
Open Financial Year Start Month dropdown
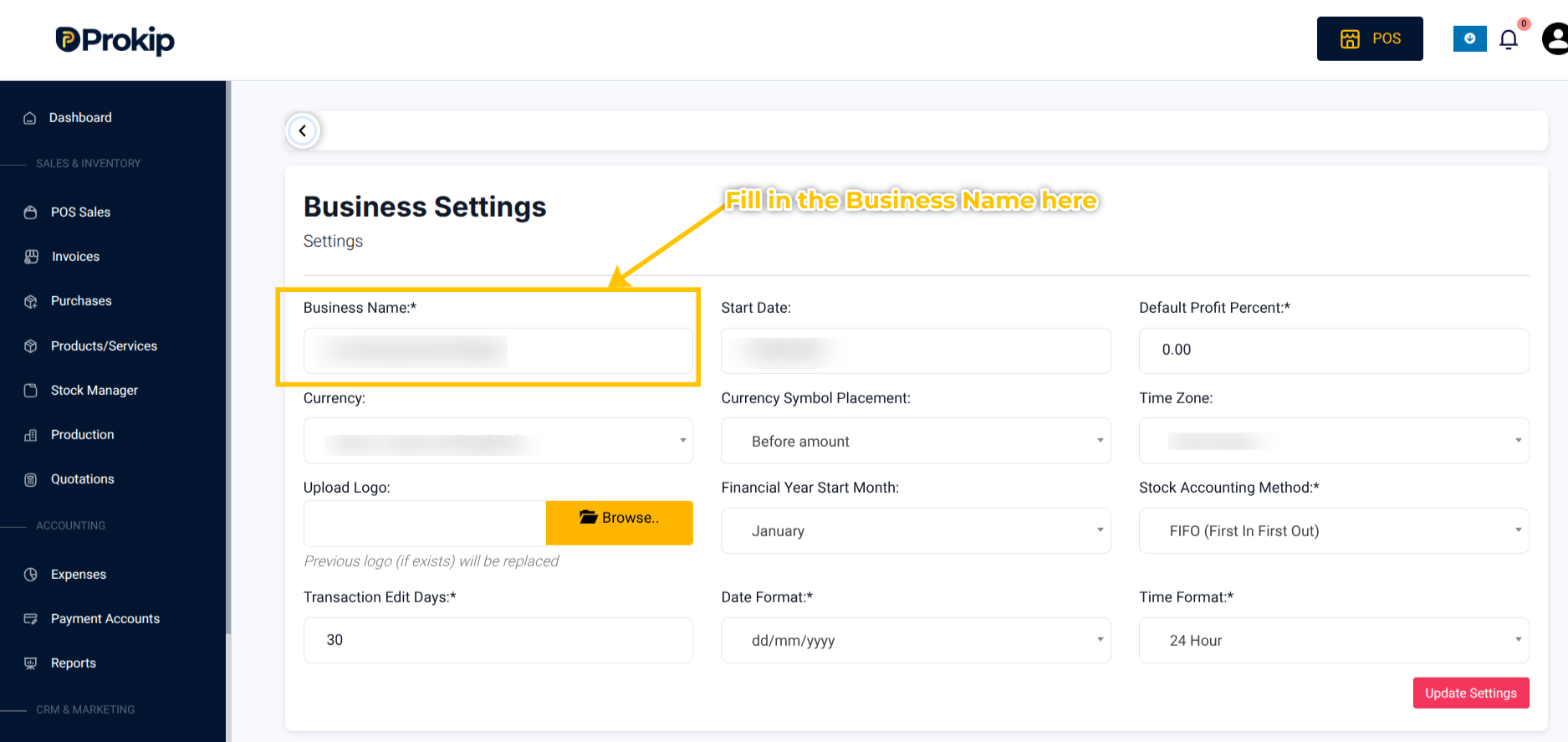point(916,530)
